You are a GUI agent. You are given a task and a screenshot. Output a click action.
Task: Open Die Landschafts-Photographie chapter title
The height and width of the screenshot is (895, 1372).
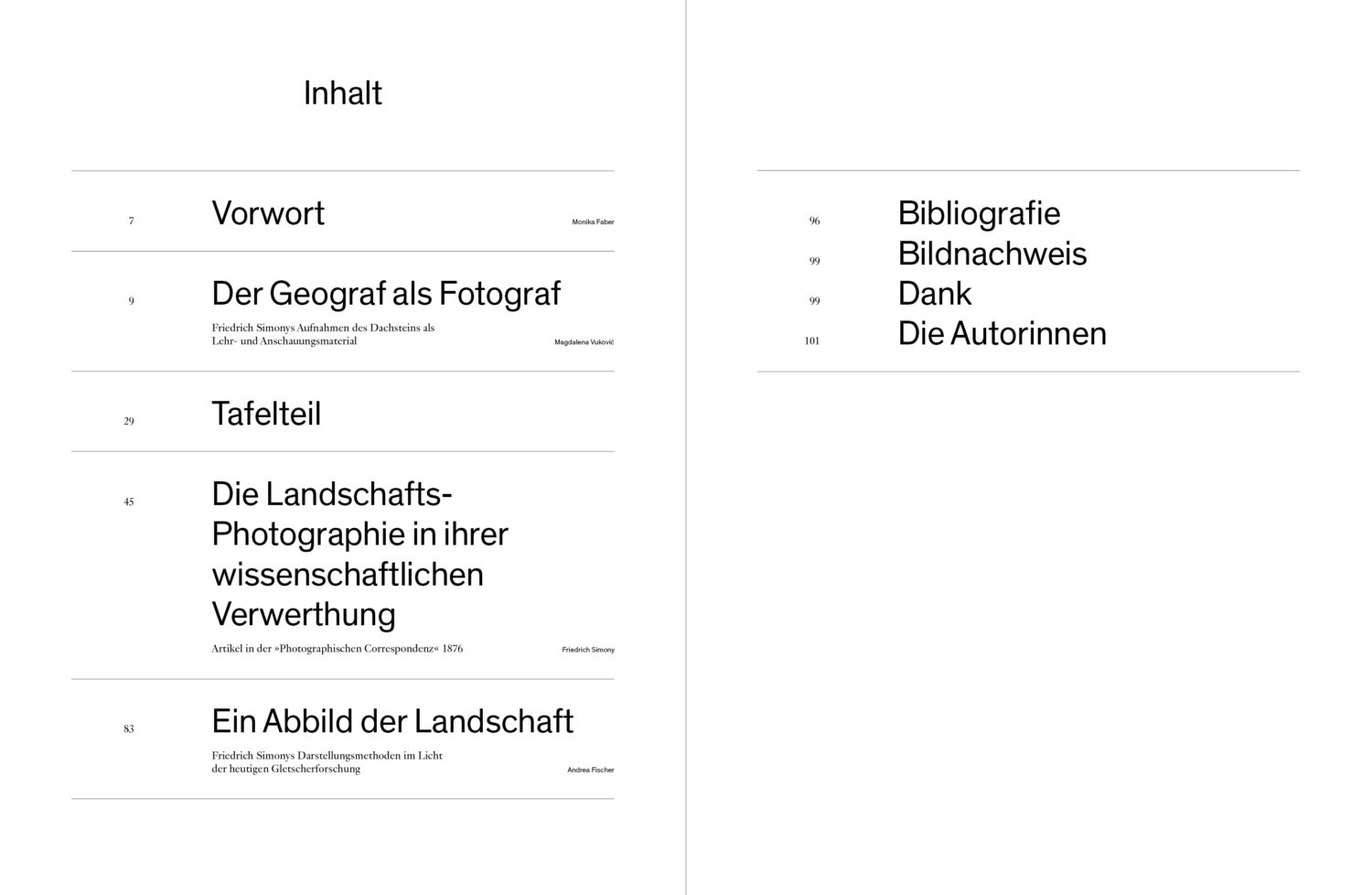tap(359, 554)
